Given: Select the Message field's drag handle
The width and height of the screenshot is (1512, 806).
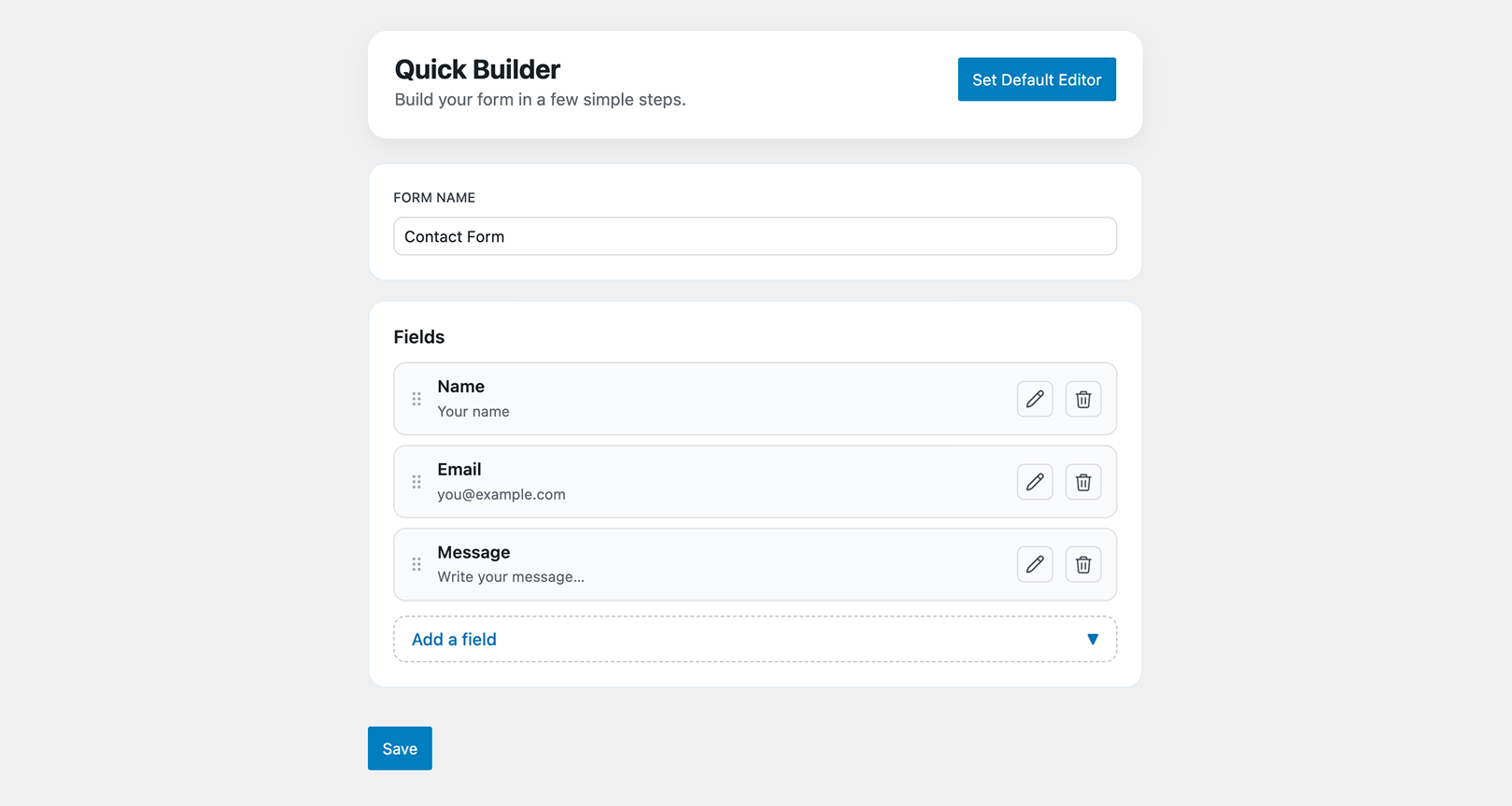Looking at the screenshot, I should coord(417,564).
